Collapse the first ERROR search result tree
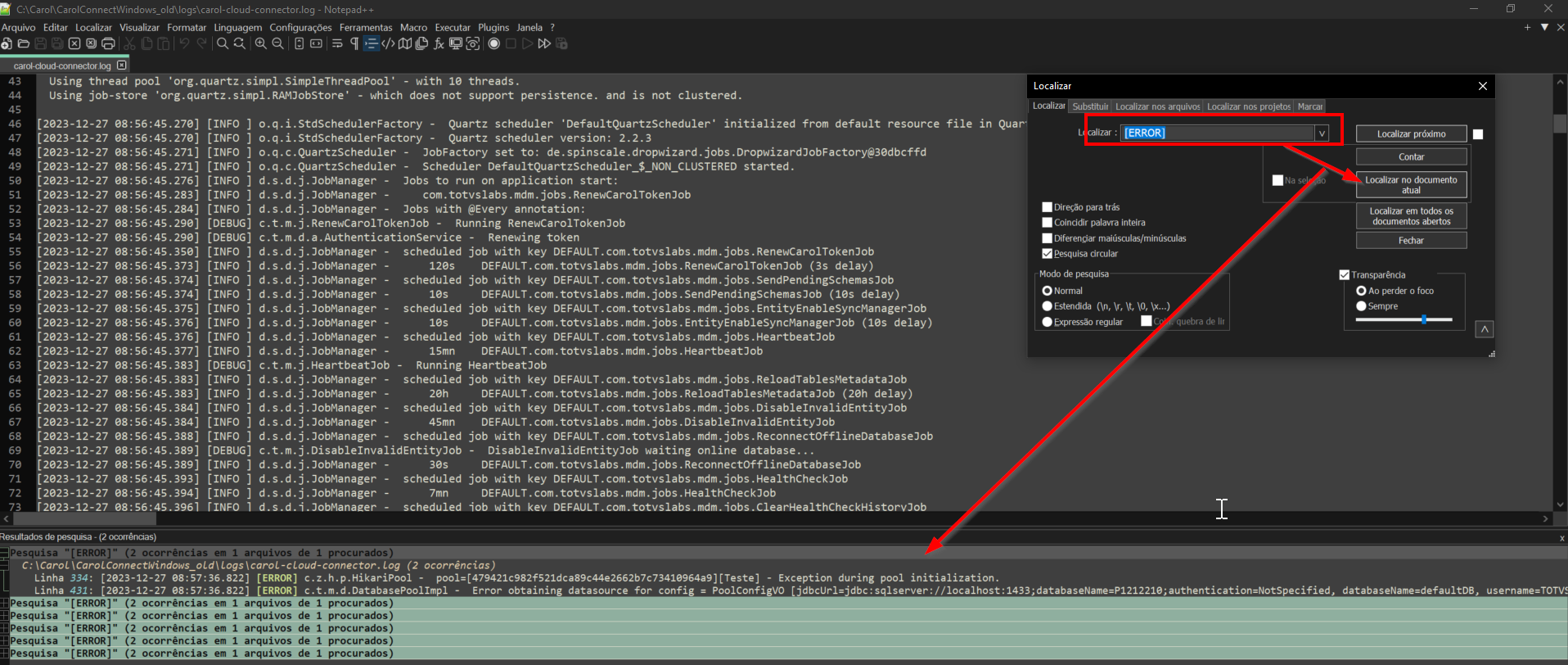 click(4, 553)
